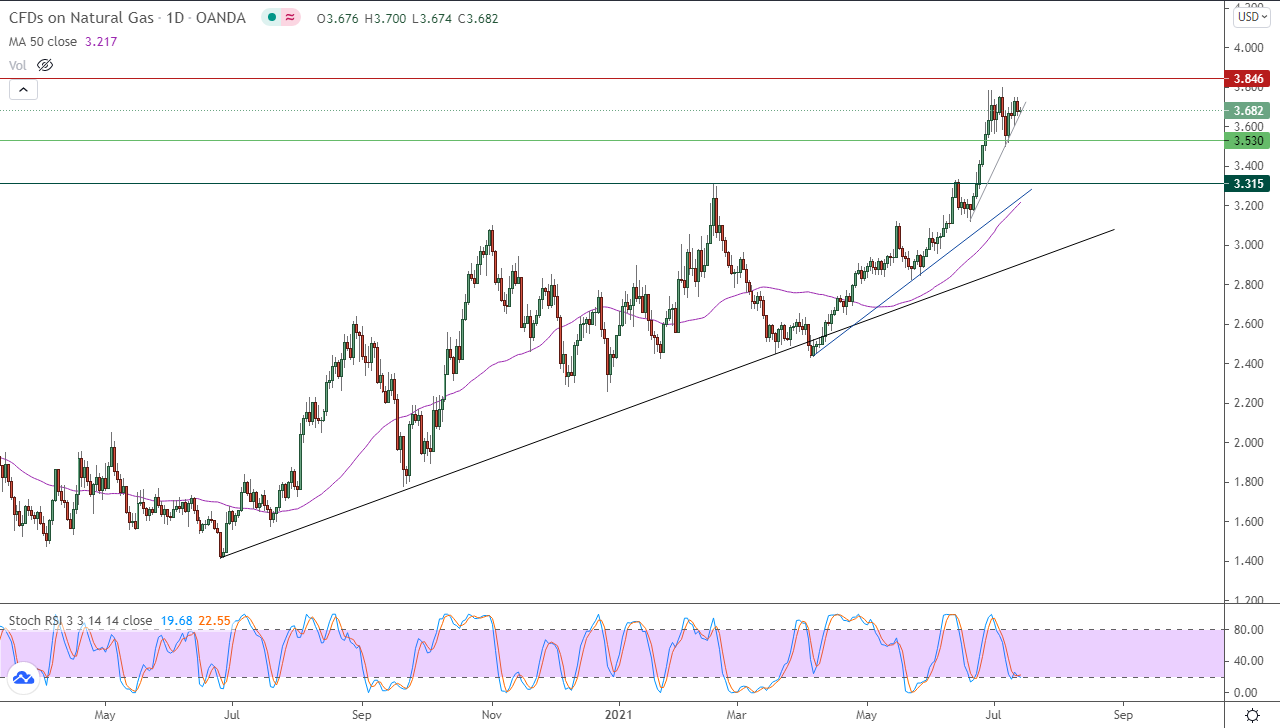Click the 1.800 price axis label
The width and height of the screenshot is (1280, 728).
[1248, 482]
